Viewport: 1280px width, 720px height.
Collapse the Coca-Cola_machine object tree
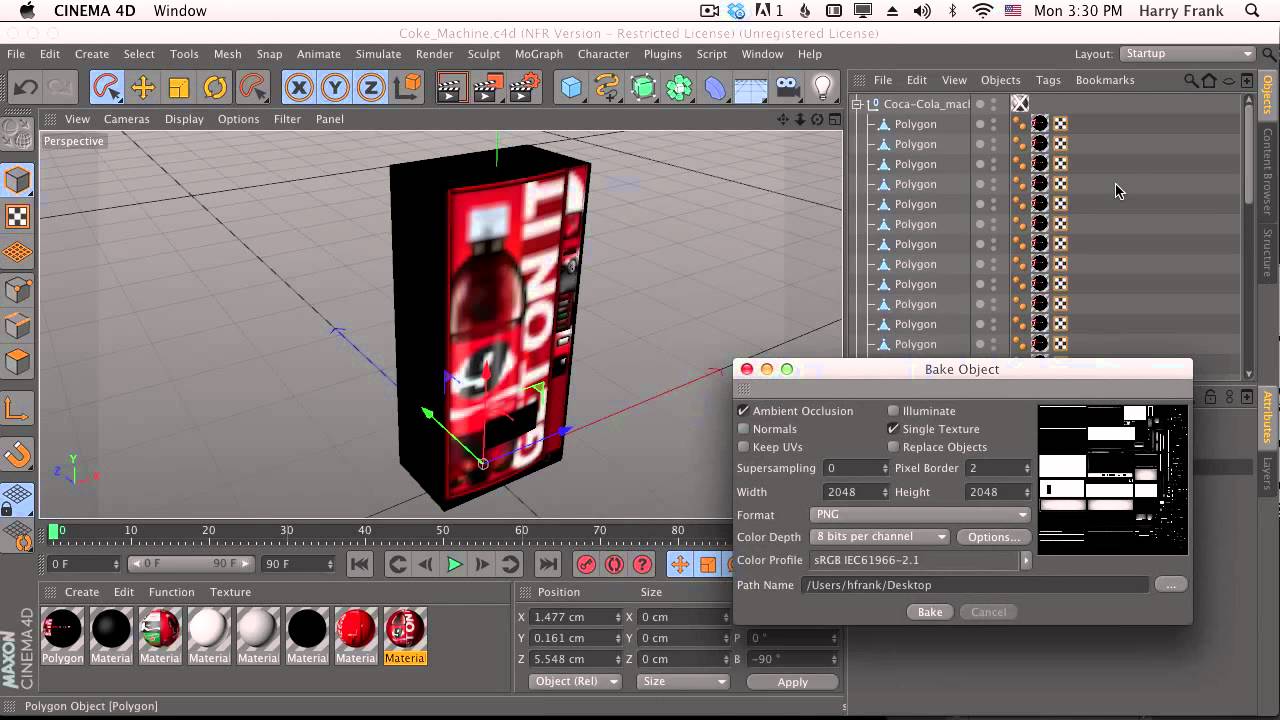click(857, 104)
